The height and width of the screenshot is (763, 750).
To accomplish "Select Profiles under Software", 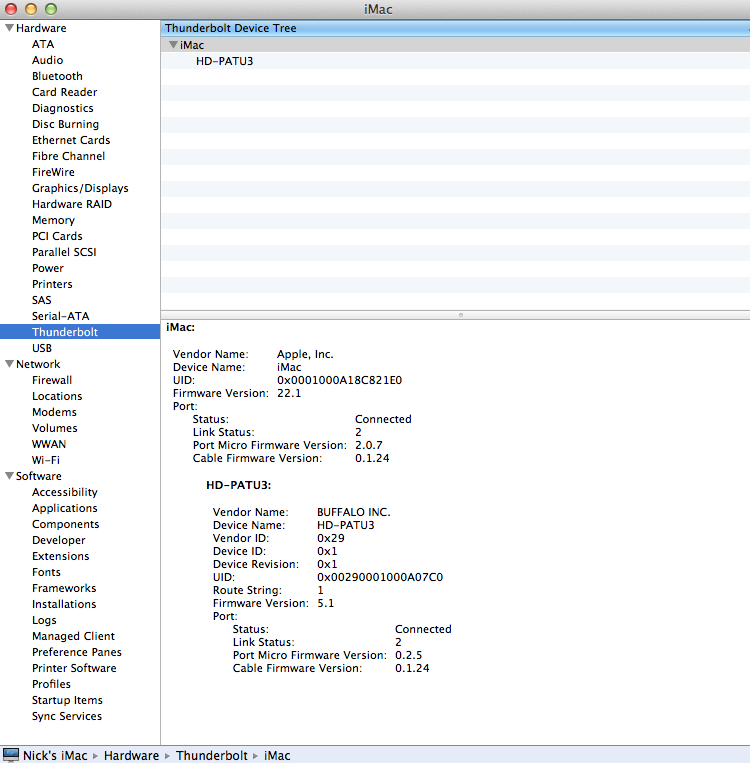I will click(x=51, y=684).
